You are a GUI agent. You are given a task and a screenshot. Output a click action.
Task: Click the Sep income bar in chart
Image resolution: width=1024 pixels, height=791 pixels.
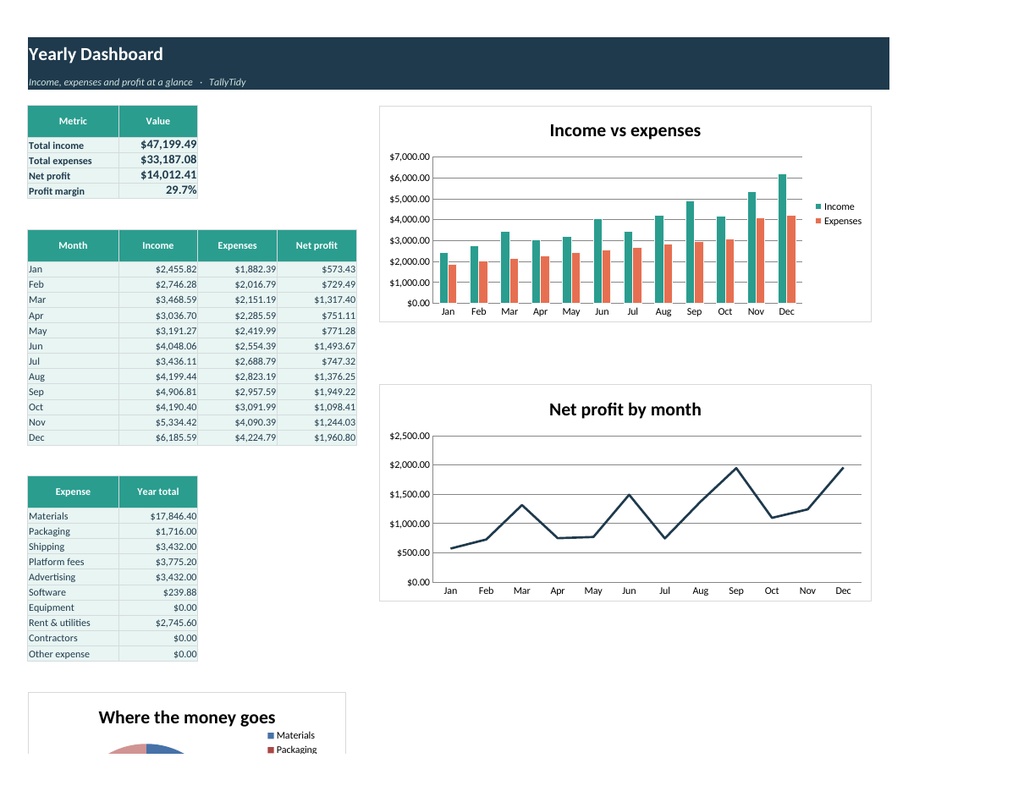click(x=690, y=252)
